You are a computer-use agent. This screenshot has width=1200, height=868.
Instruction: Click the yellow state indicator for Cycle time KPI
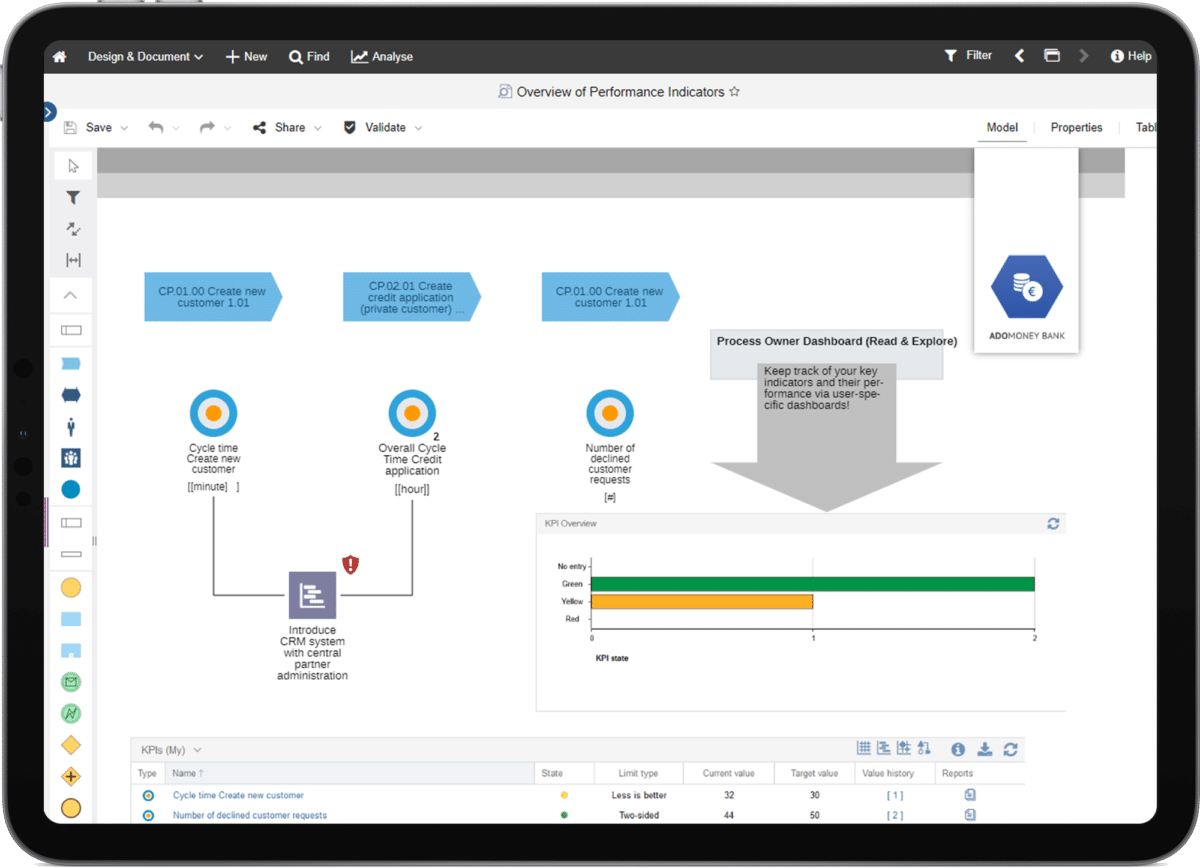click(563, 794)
